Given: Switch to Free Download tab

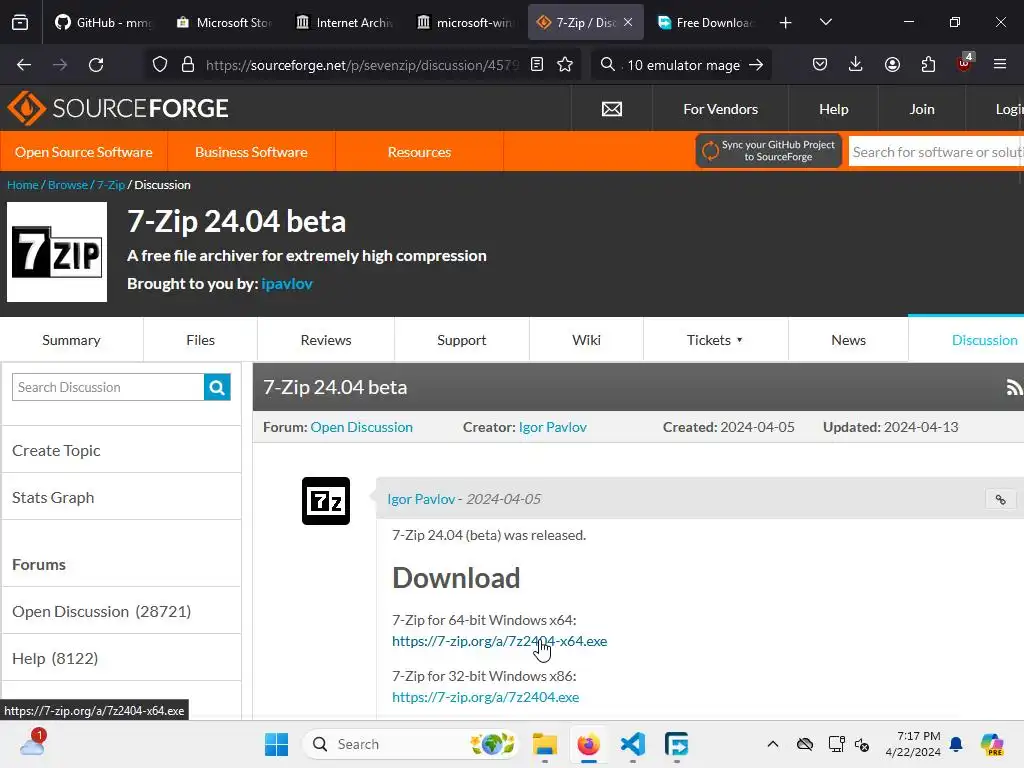Looking at the screenshot, I should [x=705, y=23].
